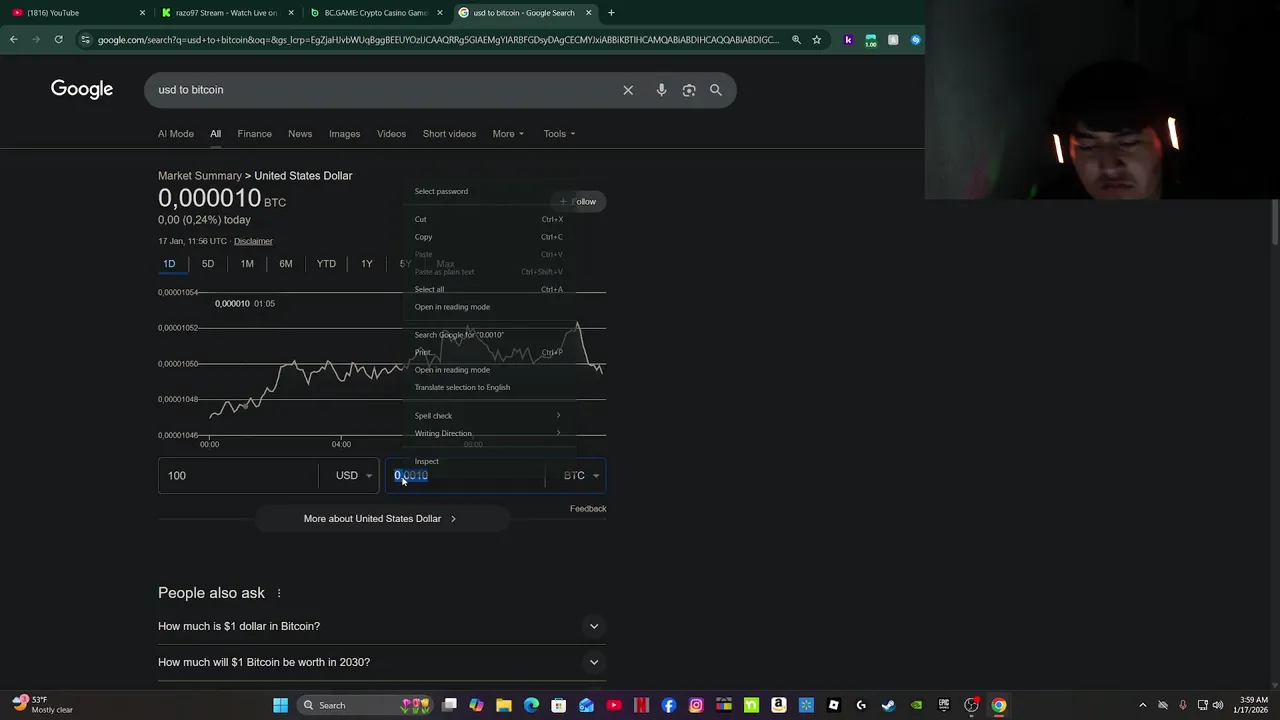Go back using browser back arrow
The width and height of the screenshot is (1280, 720).
14,39
